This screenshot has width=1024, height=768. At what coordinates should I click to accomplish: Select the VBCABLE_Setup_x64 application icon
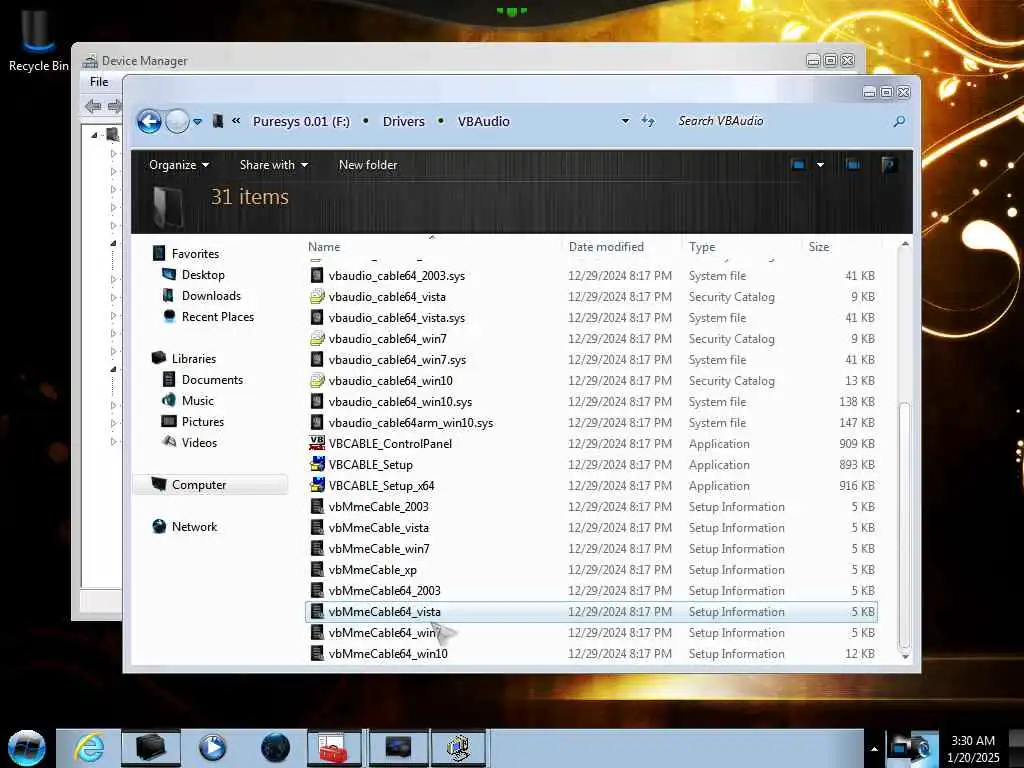coord(317,485)
